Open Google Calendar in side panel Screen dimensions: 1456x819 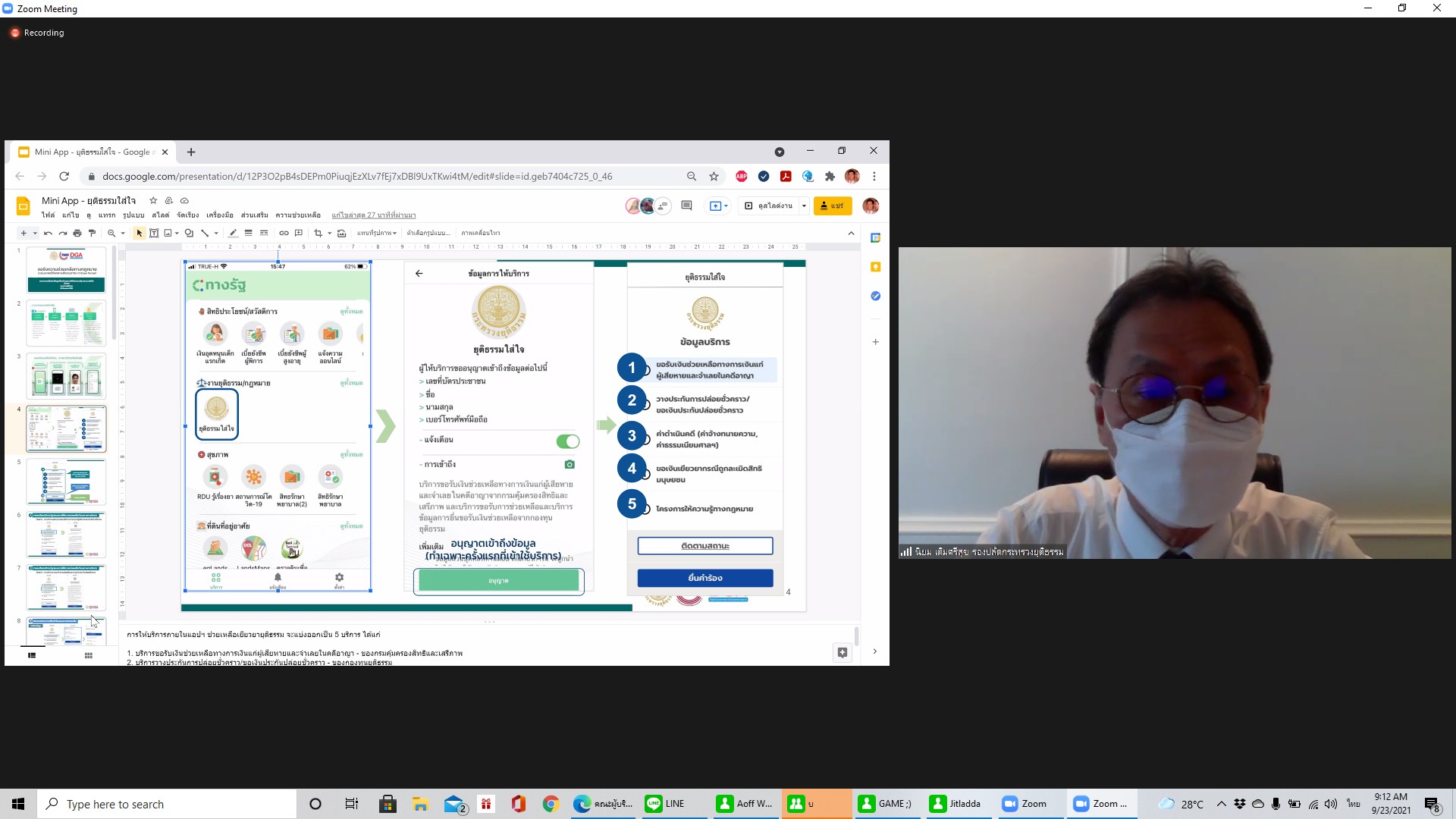(875, 238)
